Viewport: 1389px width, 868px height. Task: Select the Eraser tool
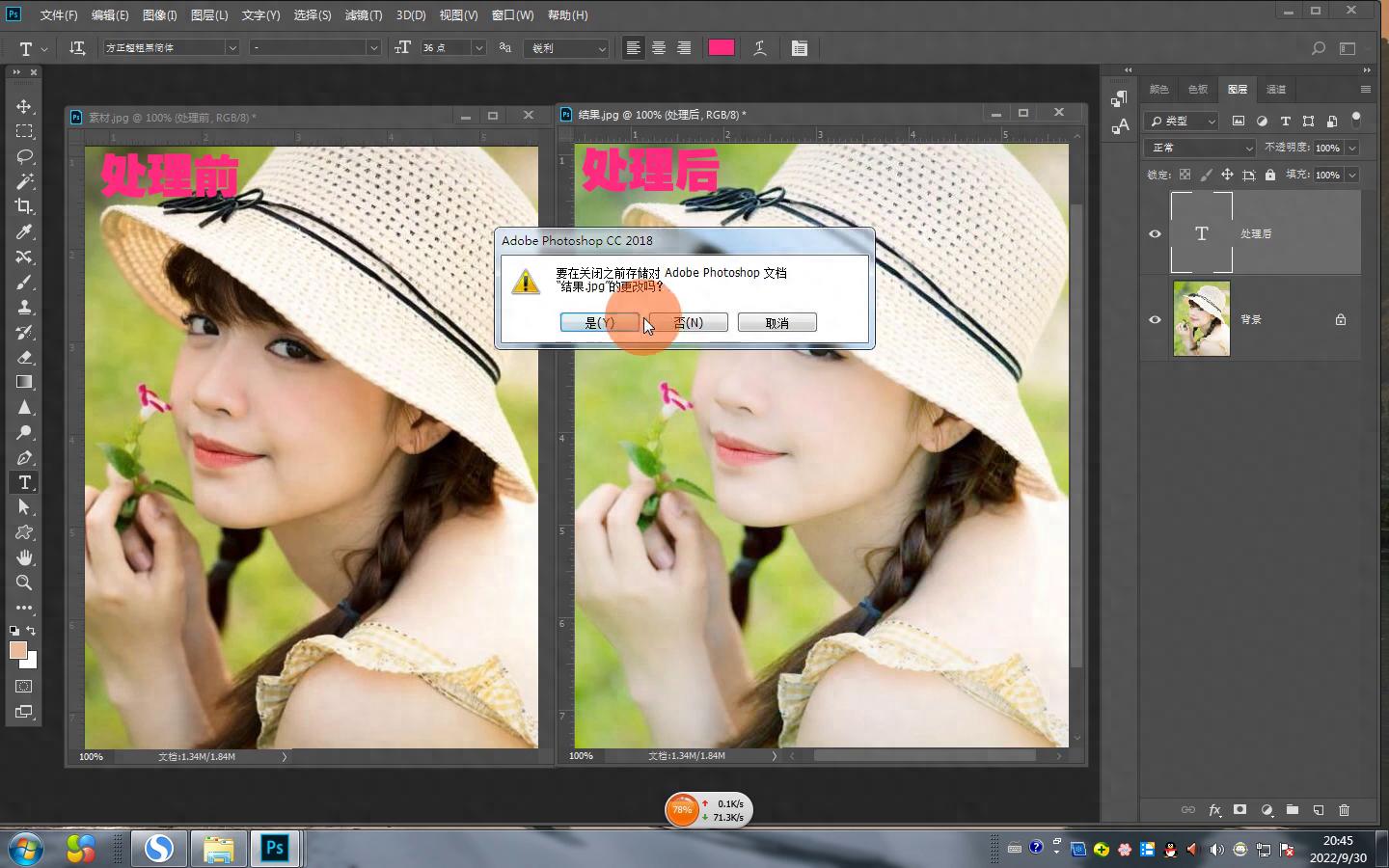point(25,357)
